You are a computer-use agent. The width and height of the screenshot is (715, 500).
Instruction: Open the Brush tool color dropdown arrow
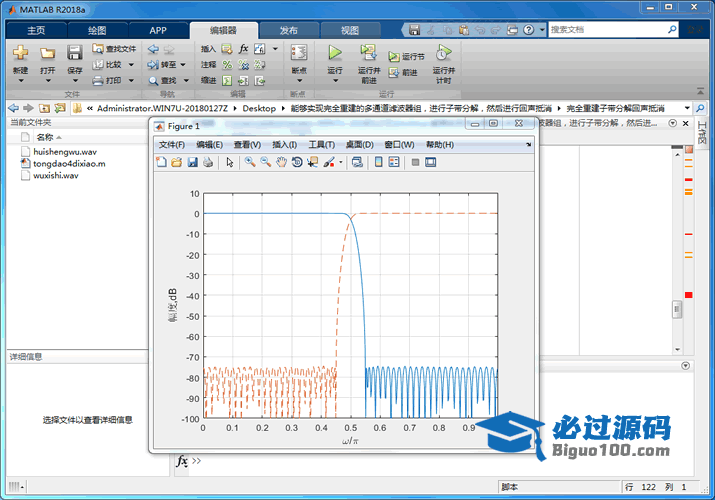(x=341, y=163)
